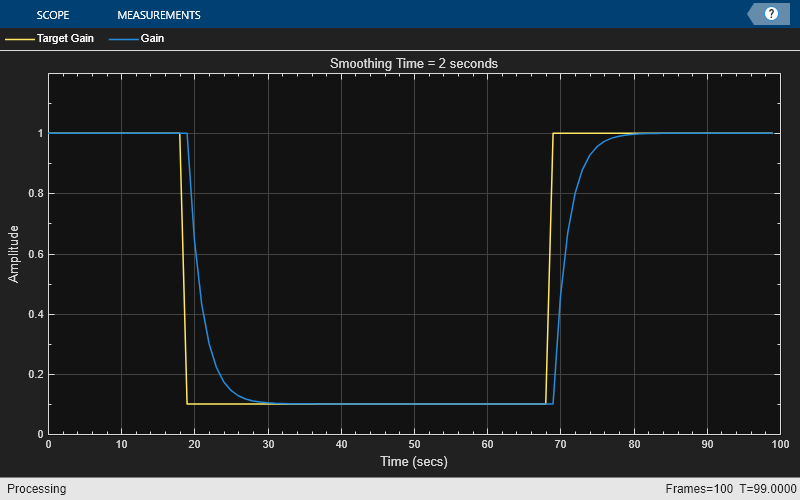Screen dimensions: 800x500
Task: Click the Amplitude y-axis label
Action: click(13, 254)
